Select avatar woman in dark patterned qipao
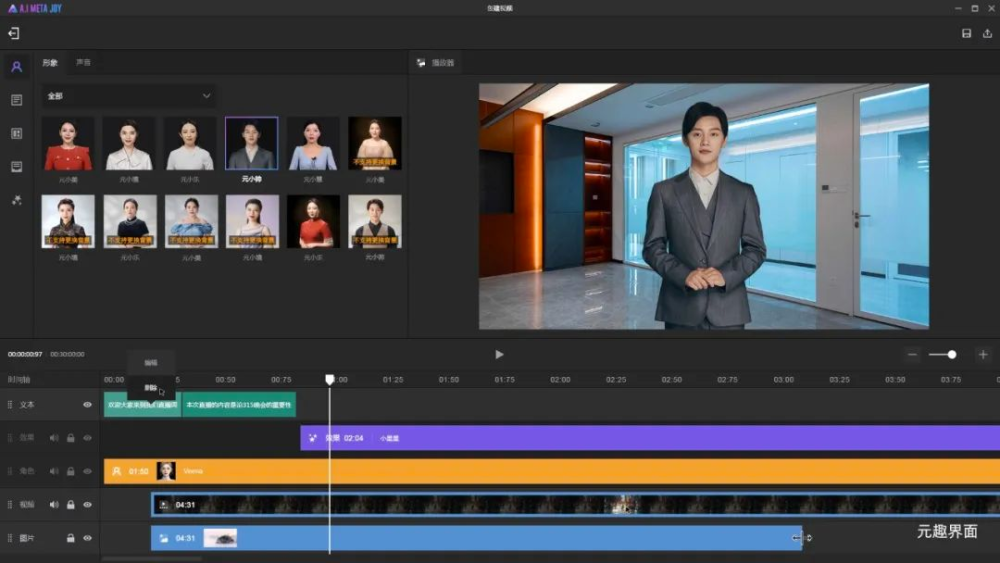The width and height of the screenshot is (1000, 563). 68,221
